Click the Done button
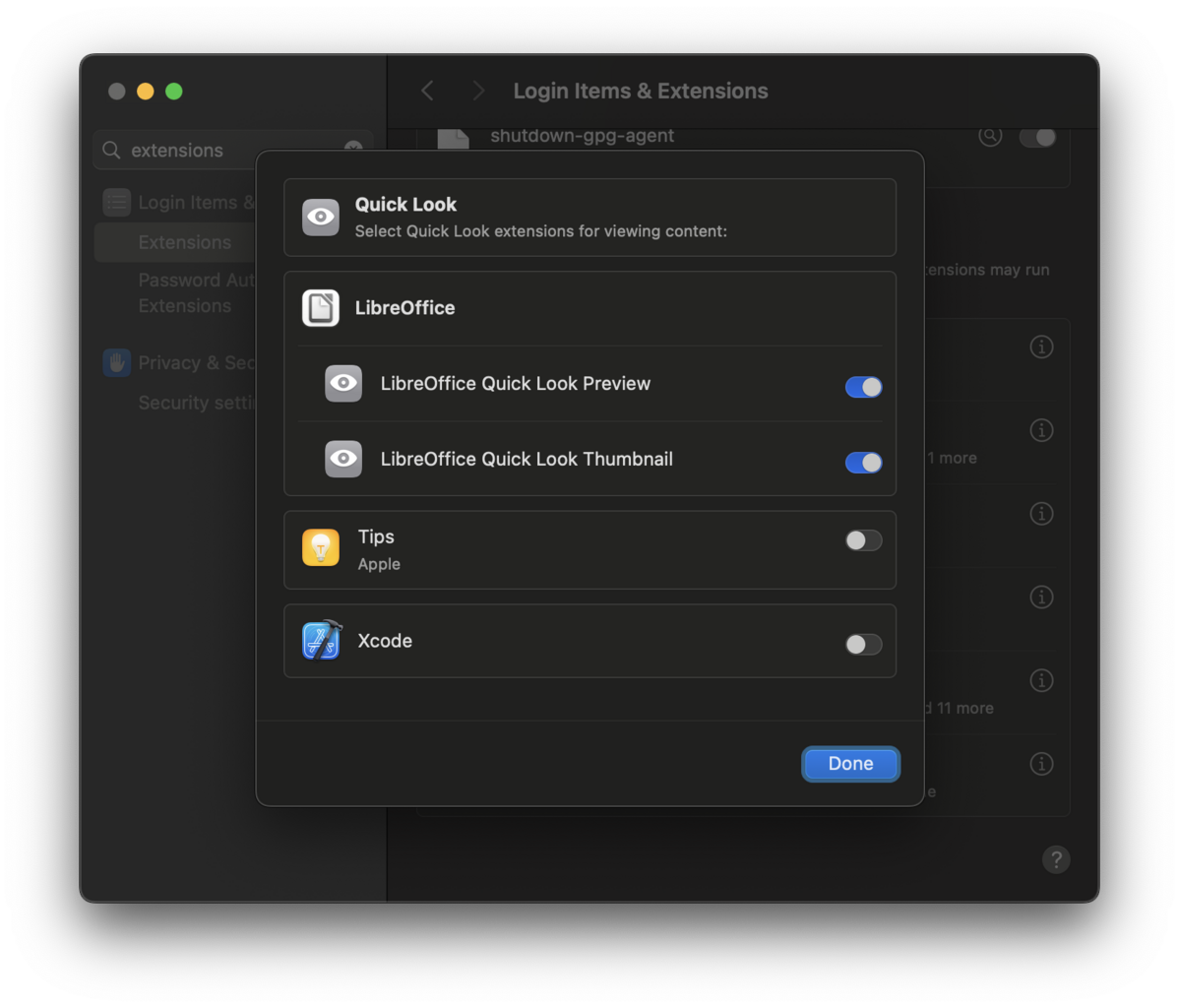The height and width of the screenshot is (1008, 1179). (x=850, y=764)
